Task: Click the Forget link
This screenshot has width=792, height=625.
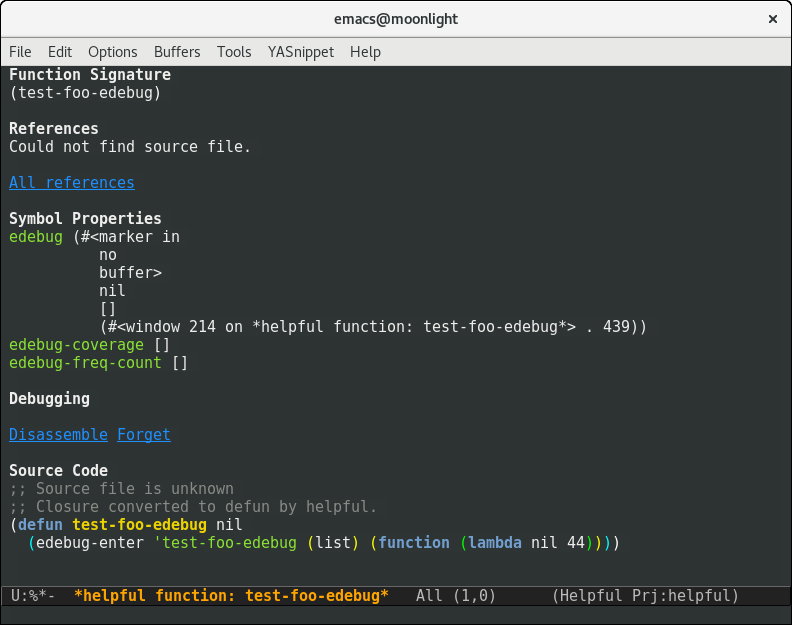Action: click(x=144, y=435)
